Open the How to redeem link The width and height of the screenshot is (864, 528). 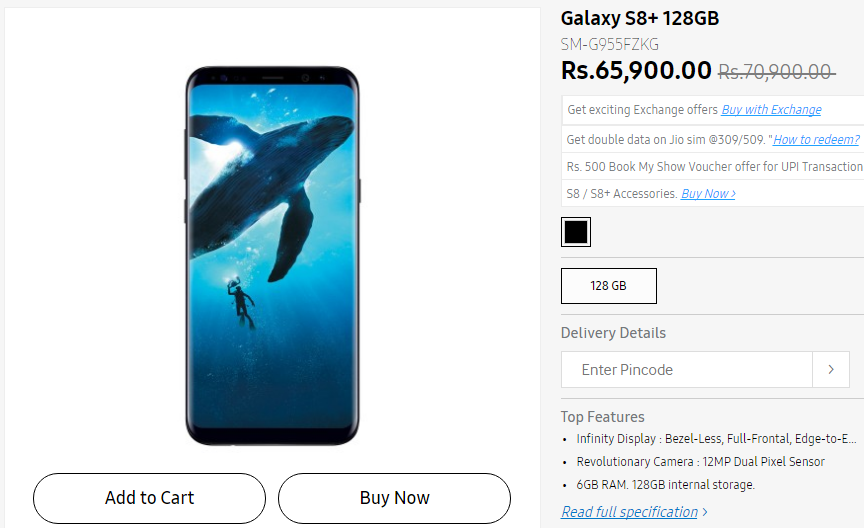click(816, 139)
